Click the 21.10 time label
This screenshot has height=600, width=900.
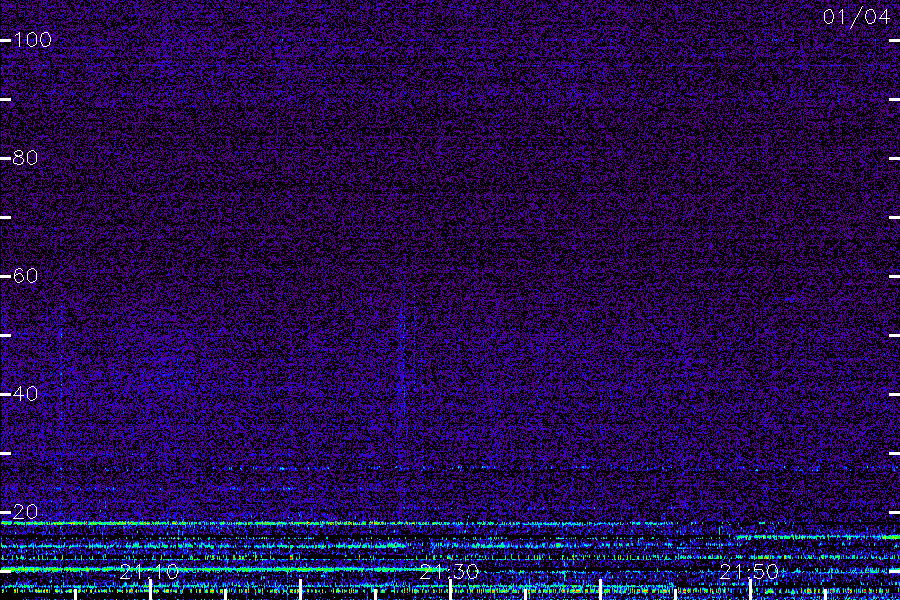(149, 572)
